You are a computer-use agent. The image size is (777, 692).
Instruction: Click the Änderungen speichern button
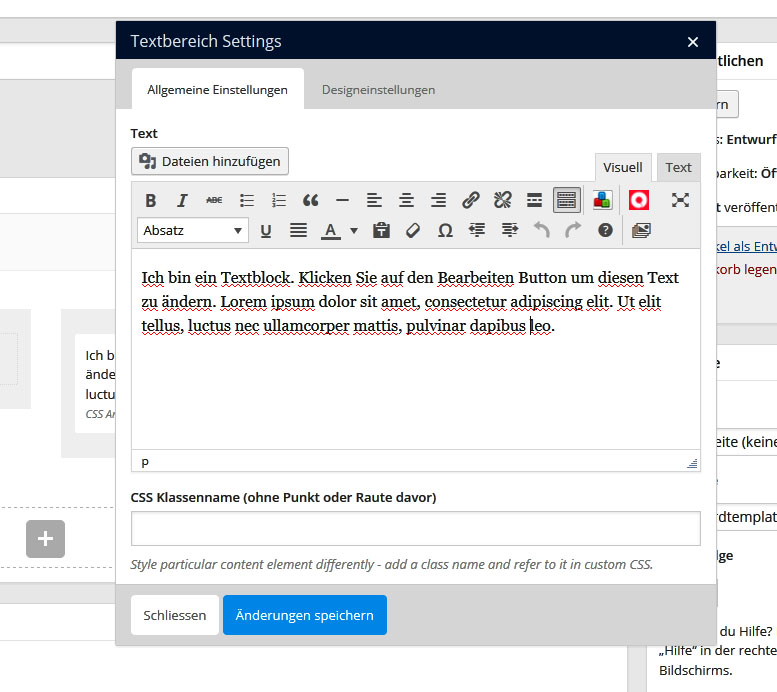click(x=304, y=615)
